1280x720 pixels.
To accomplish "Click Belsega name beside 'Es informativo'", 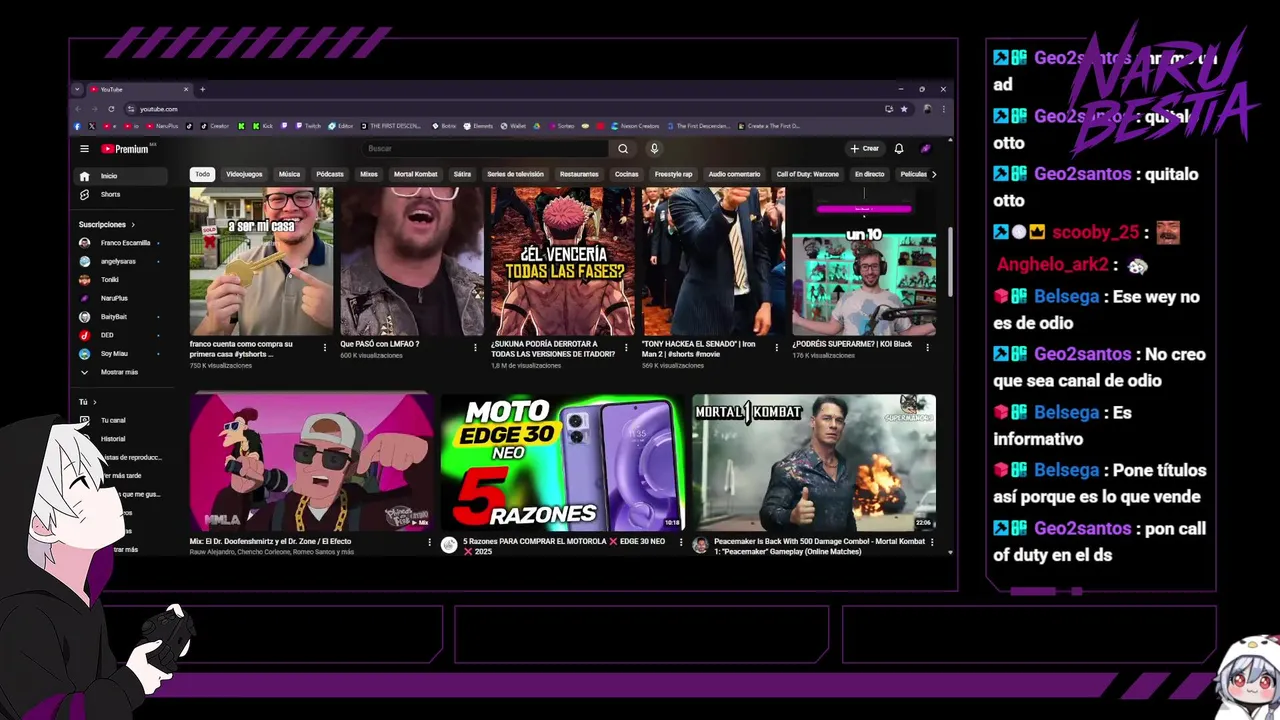I will point(1067,412).
